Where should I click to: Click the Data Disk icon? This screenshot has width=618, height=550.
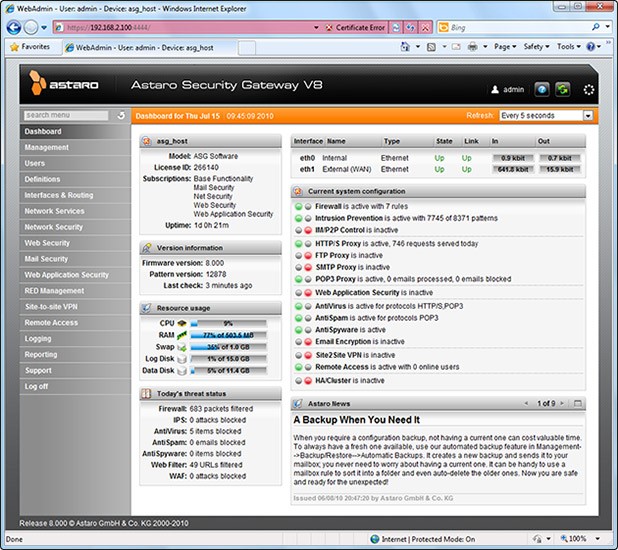point(182,371)
